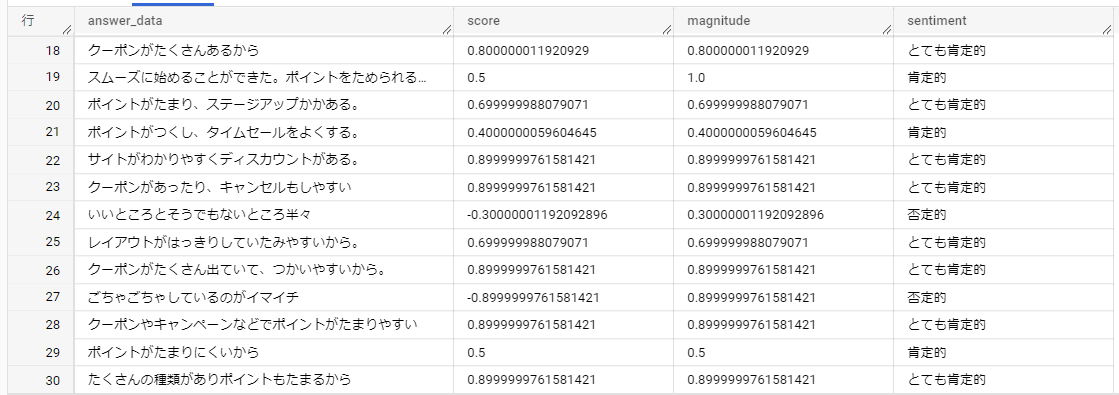Click answer 'たくさんの種類がありポイントもたまるから'
Screen dimensions: 1119x395
[220, 380]
